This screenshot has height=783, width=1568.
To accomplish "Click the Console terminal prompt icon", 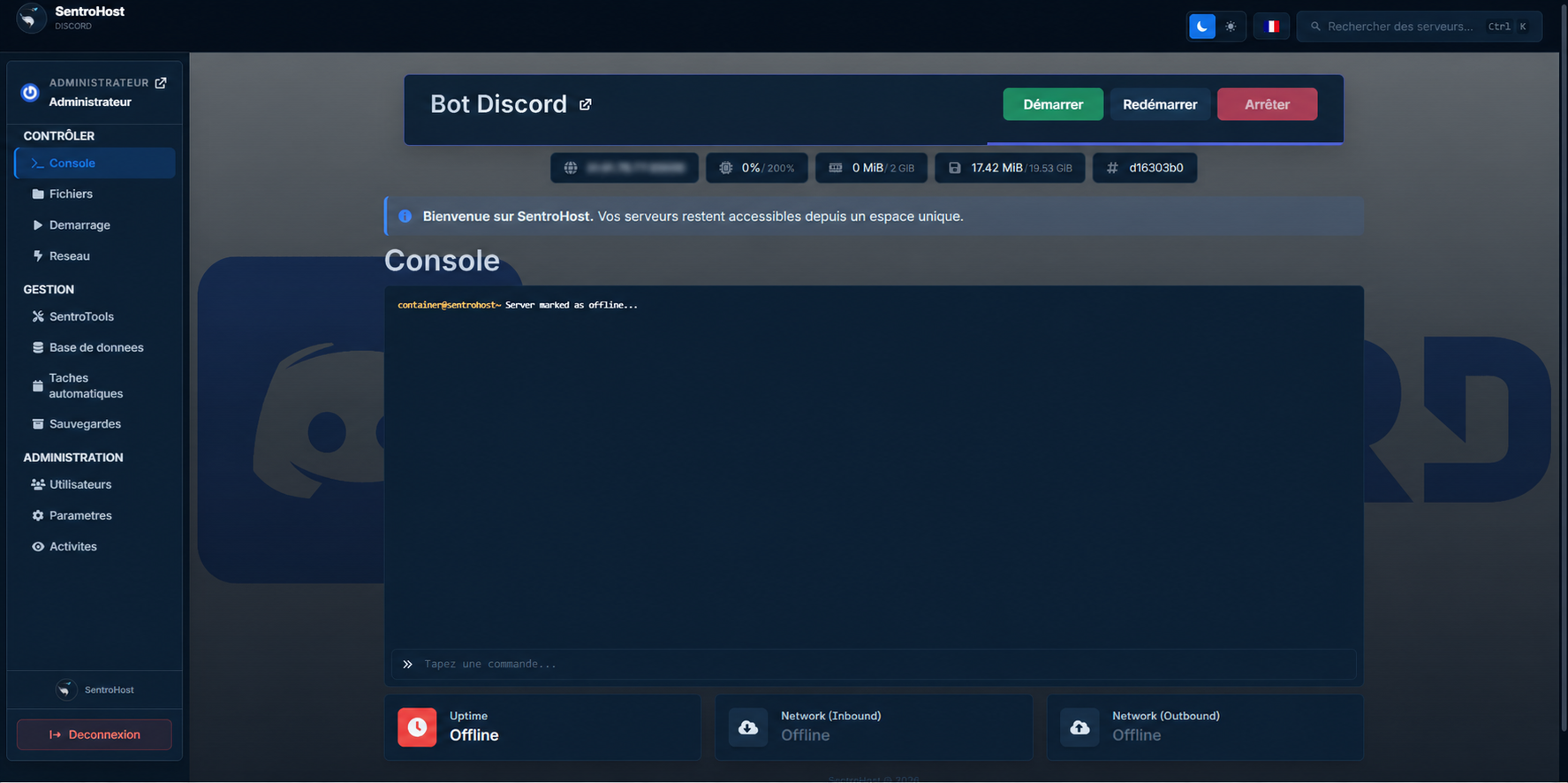I will pyautogui.click(x=37, y=163).
